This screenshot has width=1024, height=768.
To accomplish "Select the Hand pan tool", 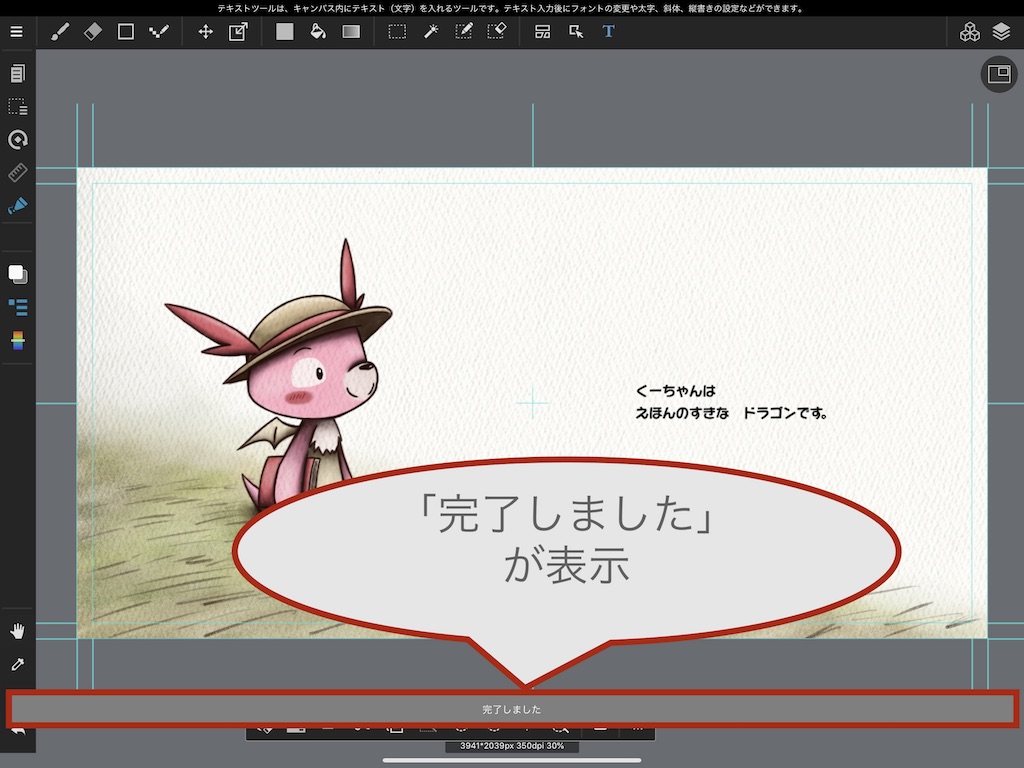I will [17, 630].
